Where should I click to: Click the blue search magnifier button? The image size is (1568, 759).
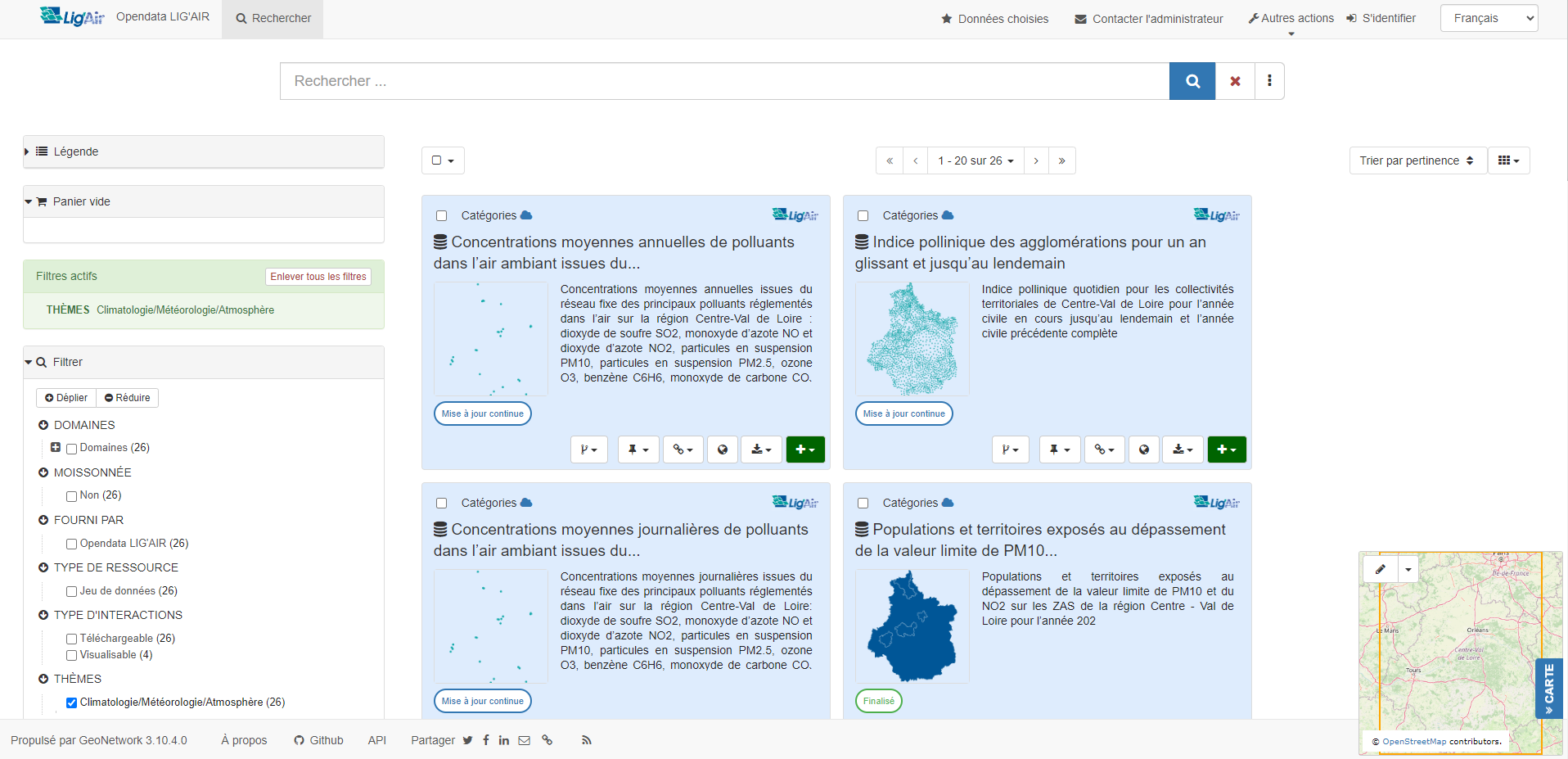point(1192,81)
